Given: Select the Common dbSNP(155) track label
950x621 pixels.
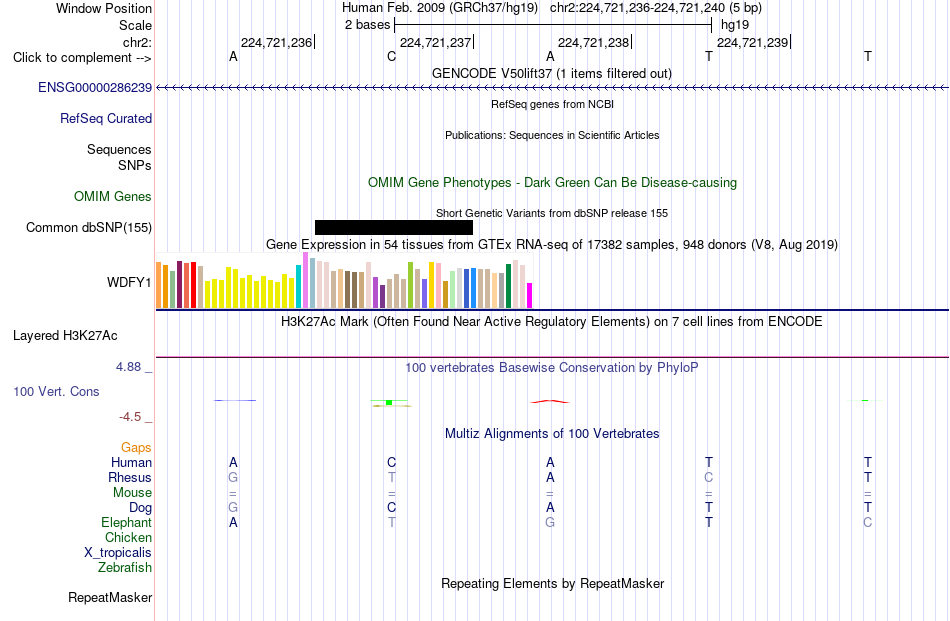Looking at the screenshot, I should point(89,228).
